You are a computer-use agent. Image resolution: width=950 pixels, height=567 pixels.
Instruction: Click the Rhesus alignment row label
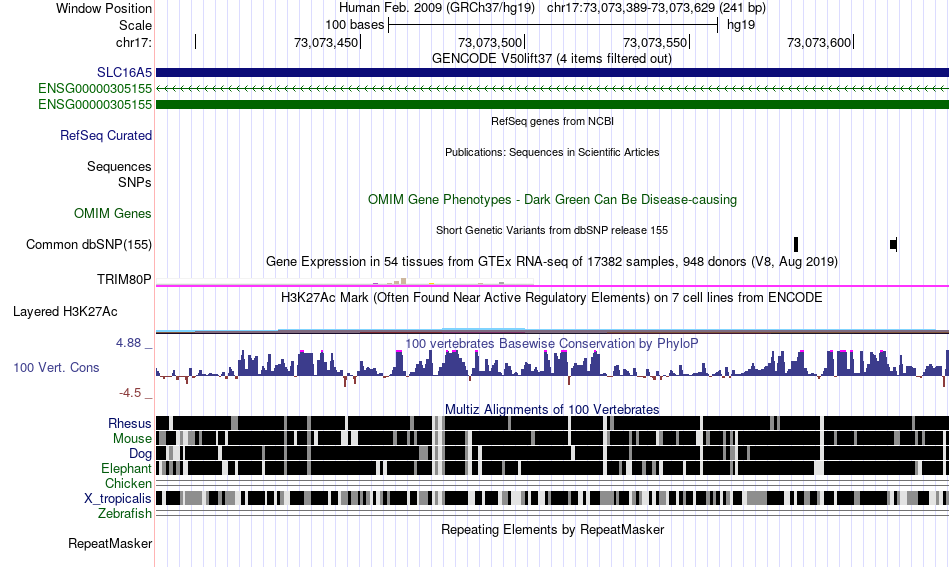point(130,423)
